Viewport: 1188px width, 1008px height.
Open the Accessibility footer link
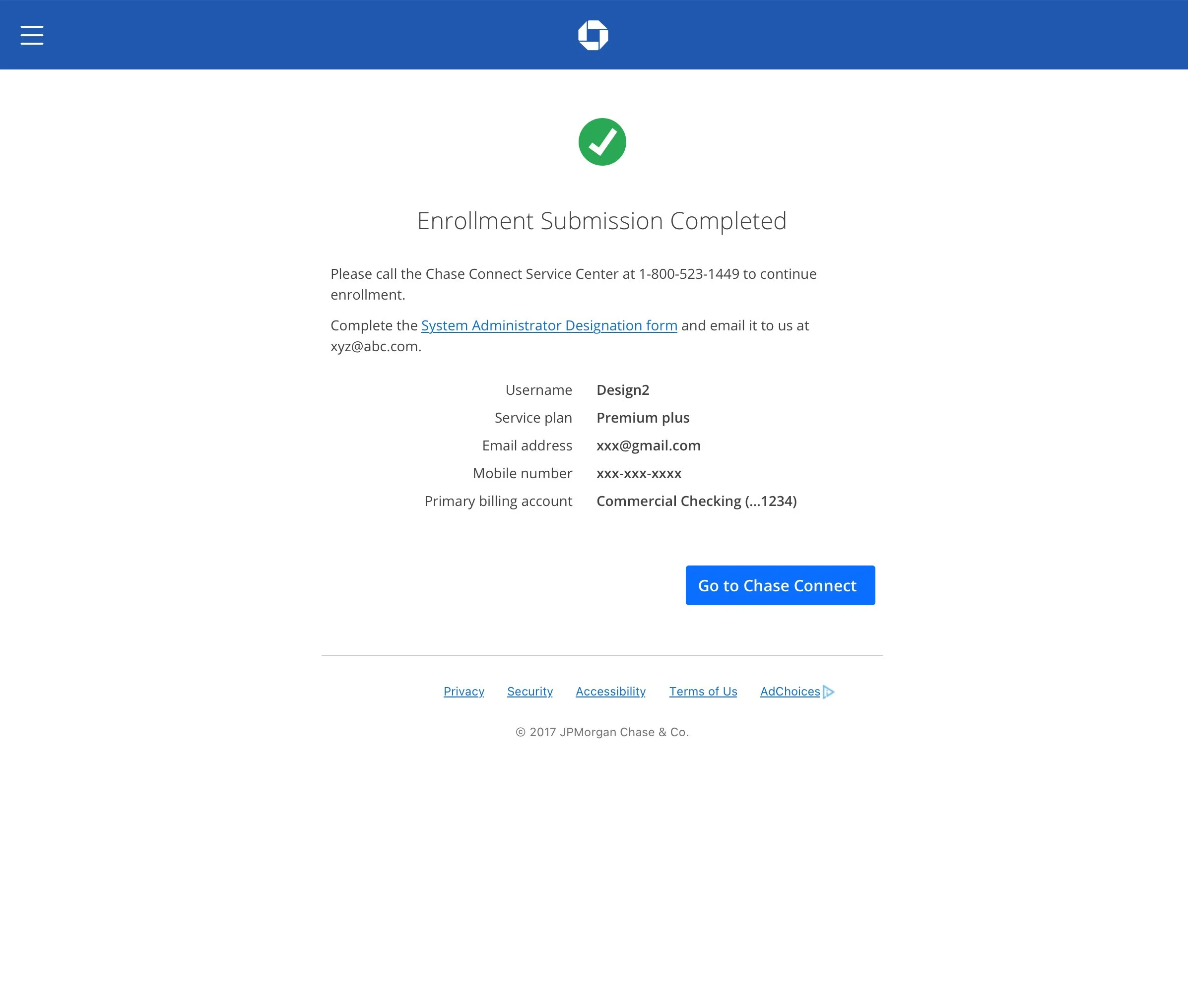tap(610, 692)
